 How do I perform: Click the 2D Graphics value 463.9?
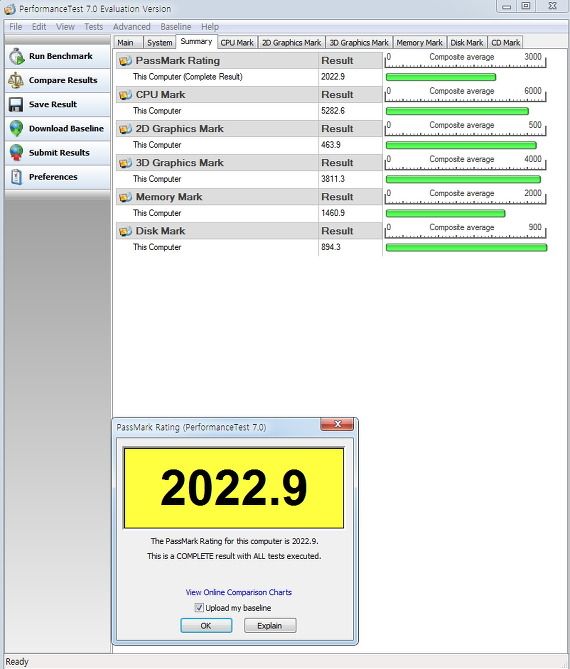[331, 145]
